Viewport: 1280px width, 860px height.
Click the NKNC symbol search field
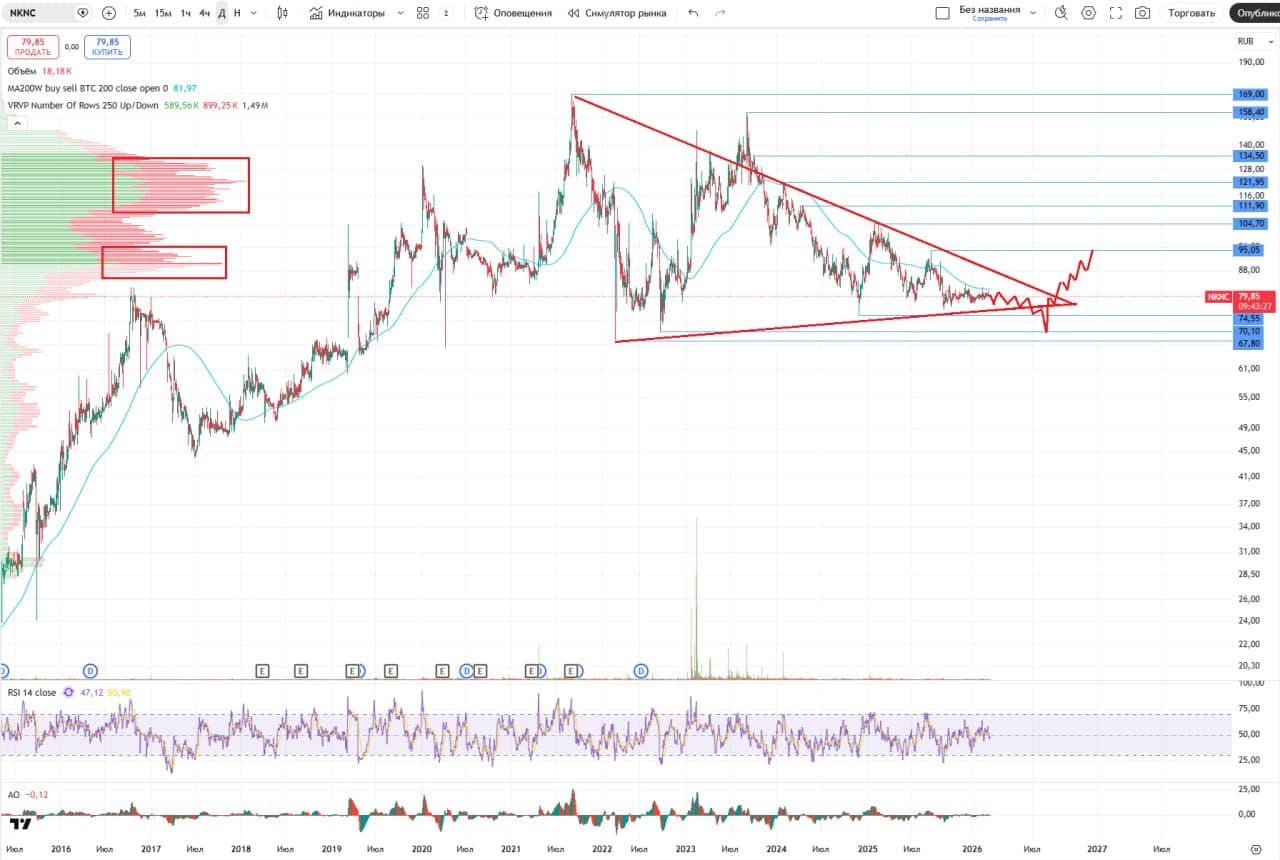click(x=38, y=13)
